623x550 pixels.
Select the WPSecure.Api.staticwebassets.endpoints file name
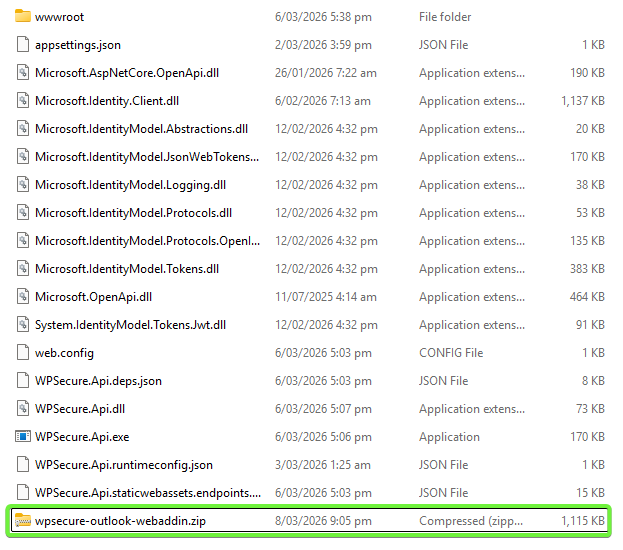(147, 493)
